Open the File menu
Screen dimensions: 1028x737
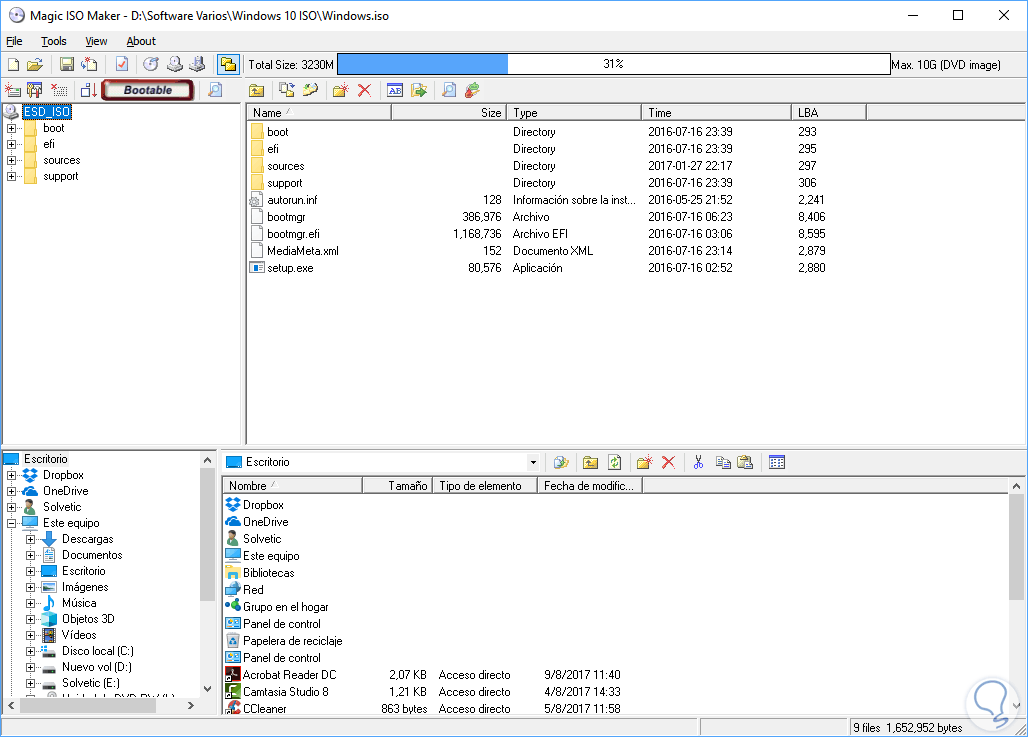[x=14, y=41]
